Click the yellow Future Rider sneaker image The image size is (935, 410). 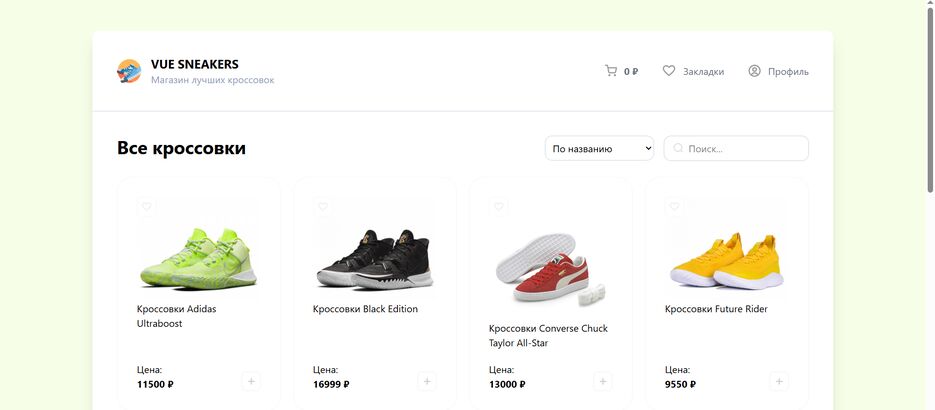(727, 256)
